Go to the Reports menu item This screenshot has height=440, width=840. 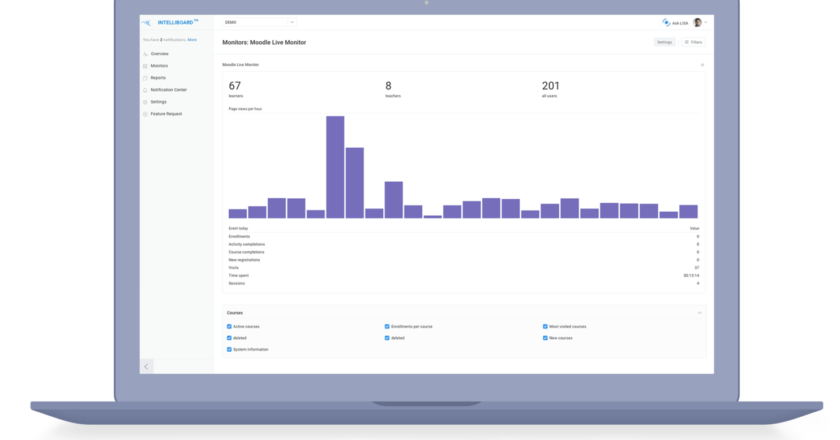click(158, 78)
